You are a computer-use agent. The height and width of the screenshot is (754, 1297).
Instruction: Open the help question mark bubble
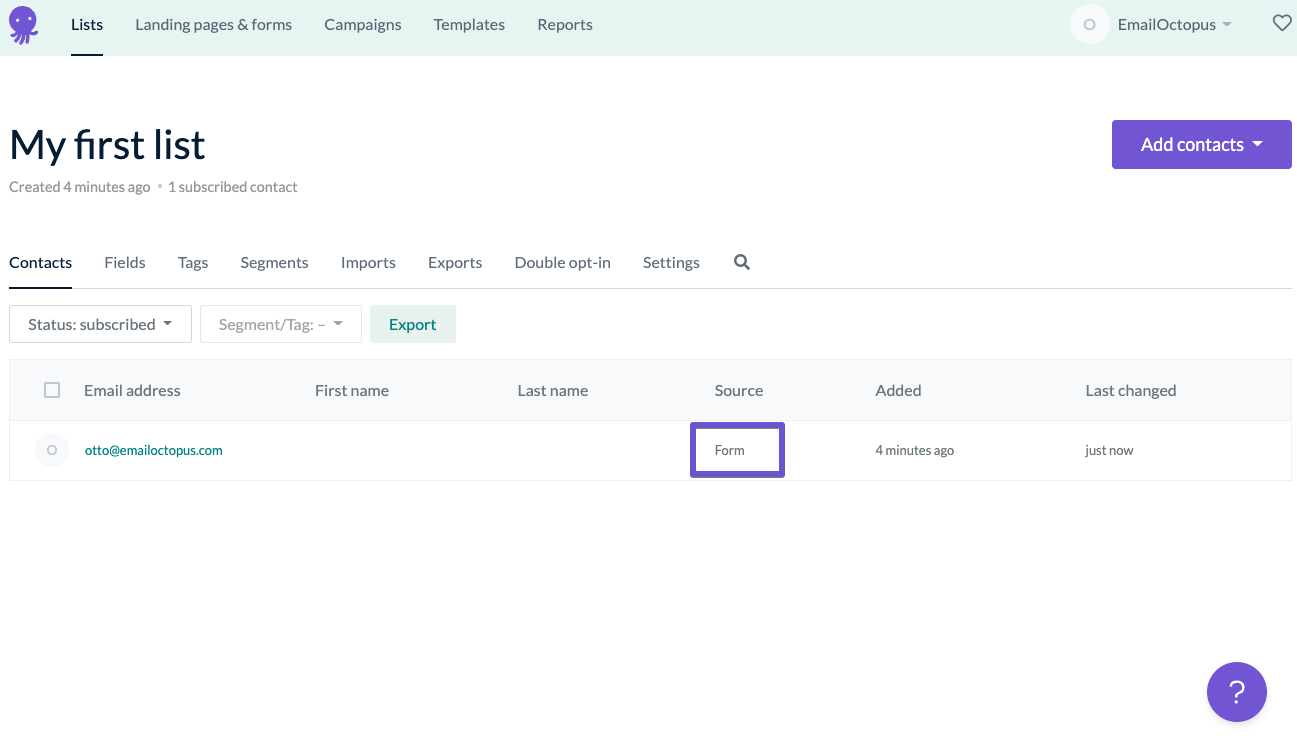pyautogui.click(x=1237, y=692)
